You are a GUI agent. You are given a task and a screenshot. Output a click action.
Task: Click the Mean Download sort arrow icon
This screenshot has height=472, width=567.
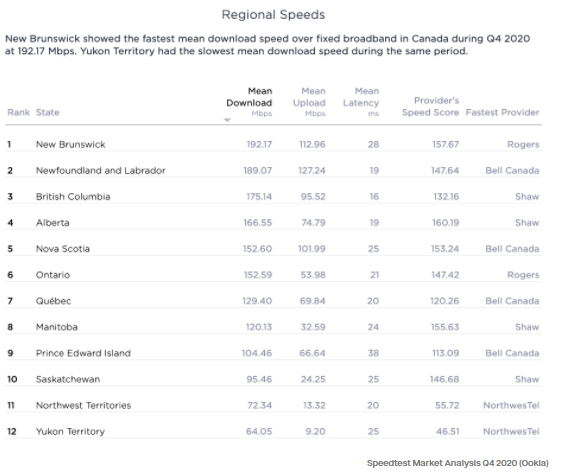(227, 120)
